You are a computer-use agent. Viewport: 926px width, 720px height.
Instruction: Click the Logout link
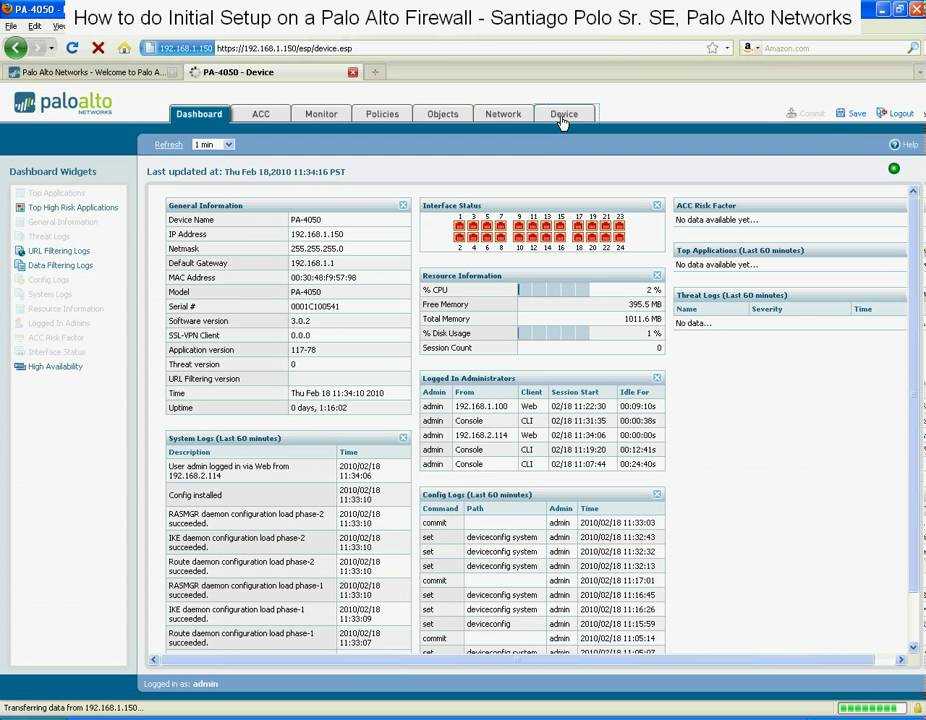901,113
